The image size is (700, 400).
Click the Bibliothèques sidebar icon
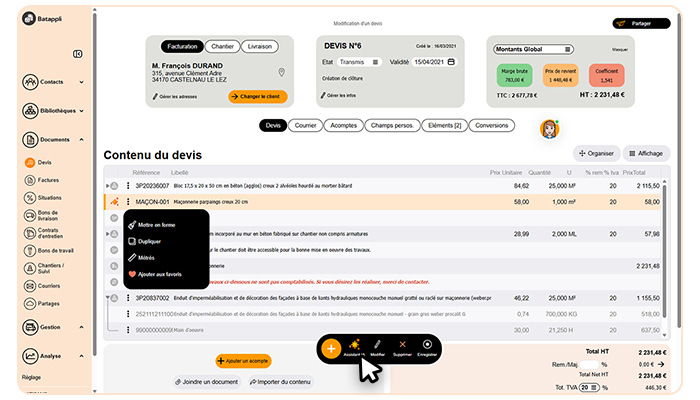(30, 111)
